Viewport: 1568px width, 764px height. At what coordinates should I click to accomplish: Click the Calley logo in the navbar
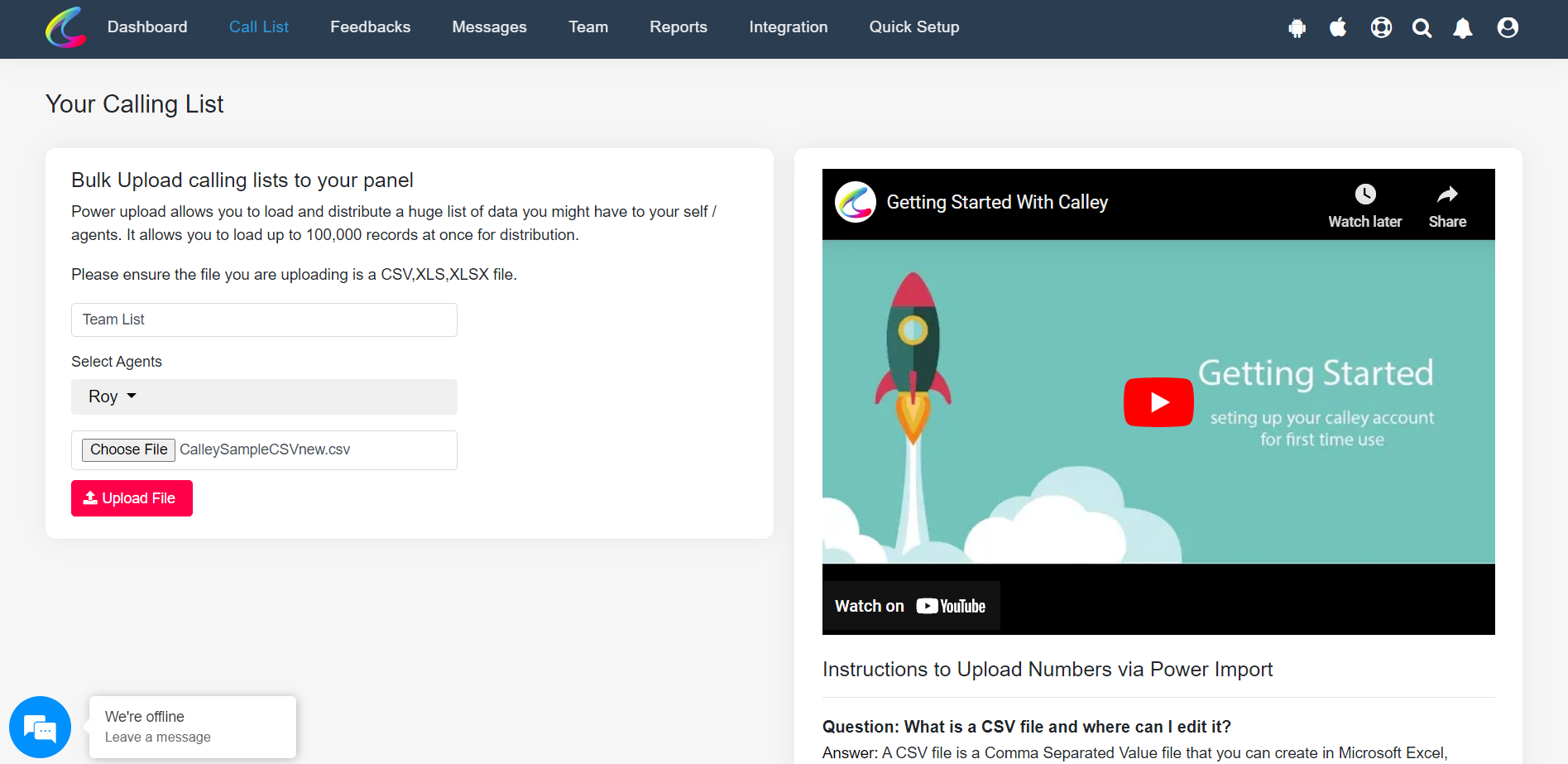[65, 27]
